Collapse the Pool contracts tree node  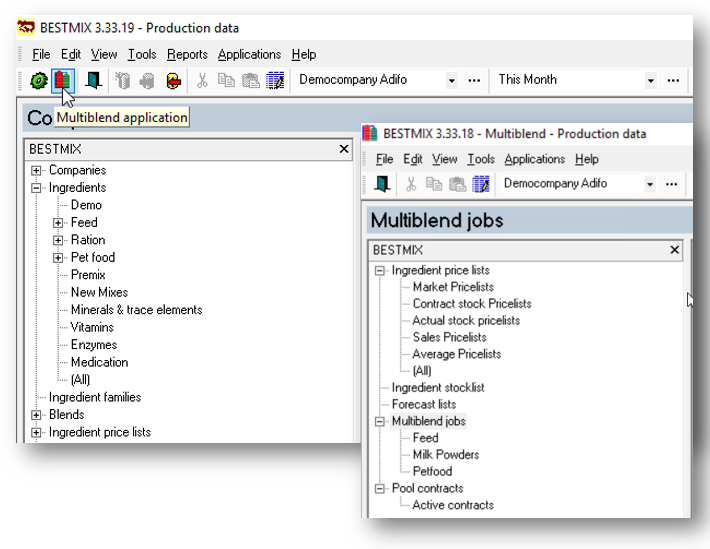(x=380, y=488)
